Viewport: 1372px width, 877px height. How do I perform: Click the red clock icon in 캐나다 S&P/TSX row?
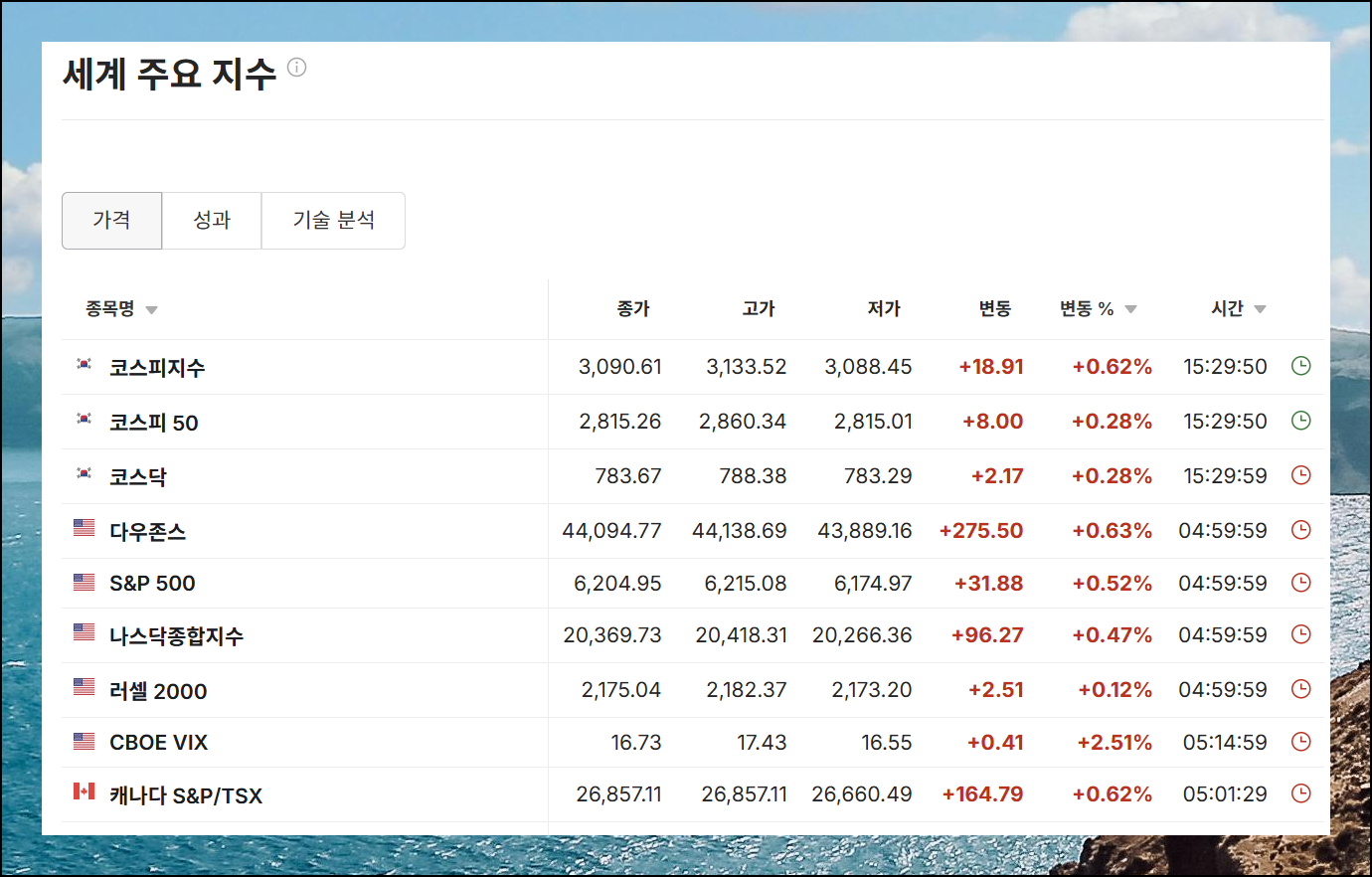point(1300,793)
